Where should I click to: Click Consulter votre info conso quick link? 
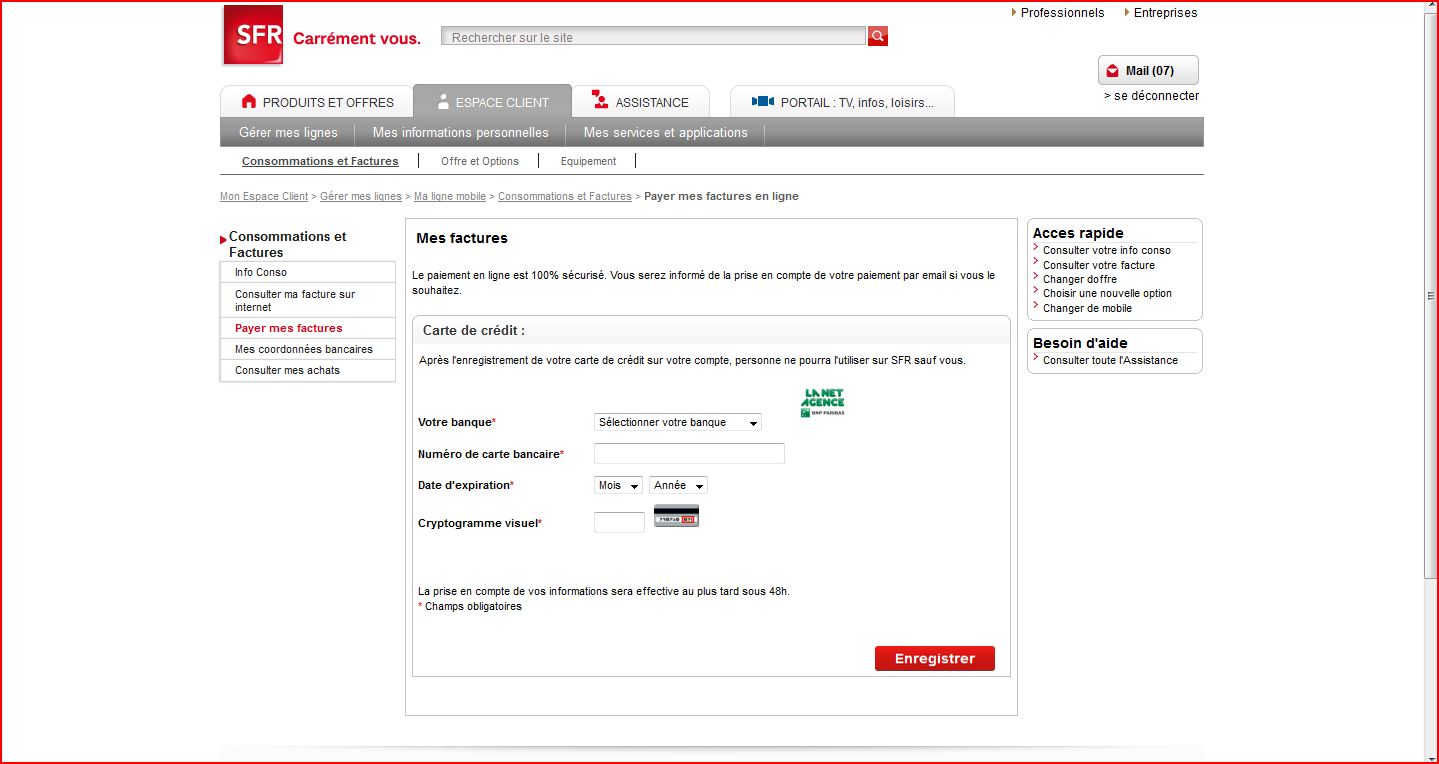pos(1107,250)
